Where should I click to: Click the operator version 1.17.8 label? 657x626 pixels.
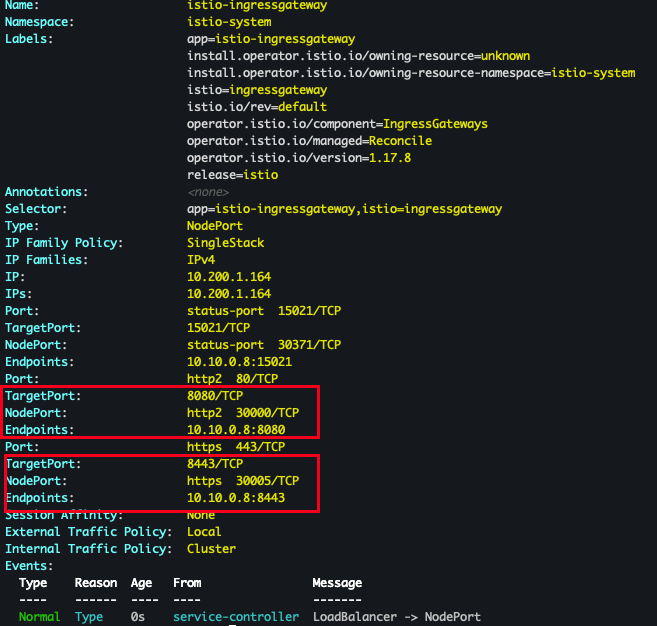click(x=299, y=158)
